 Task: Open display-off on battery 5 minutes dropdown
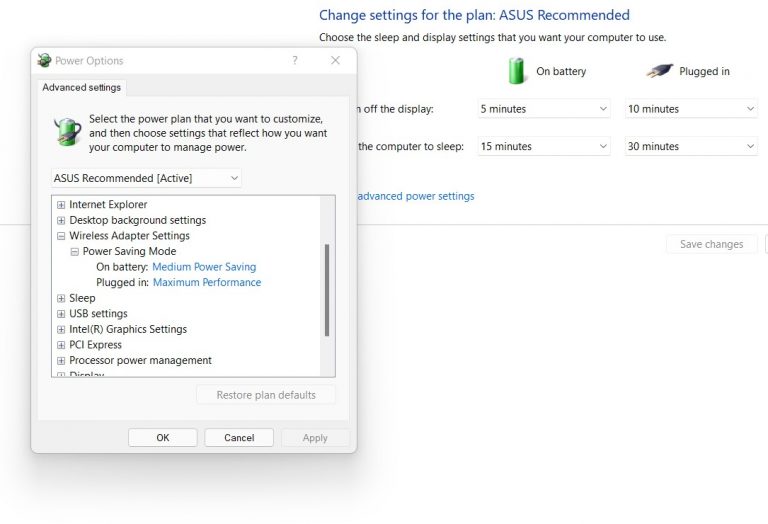543,109
